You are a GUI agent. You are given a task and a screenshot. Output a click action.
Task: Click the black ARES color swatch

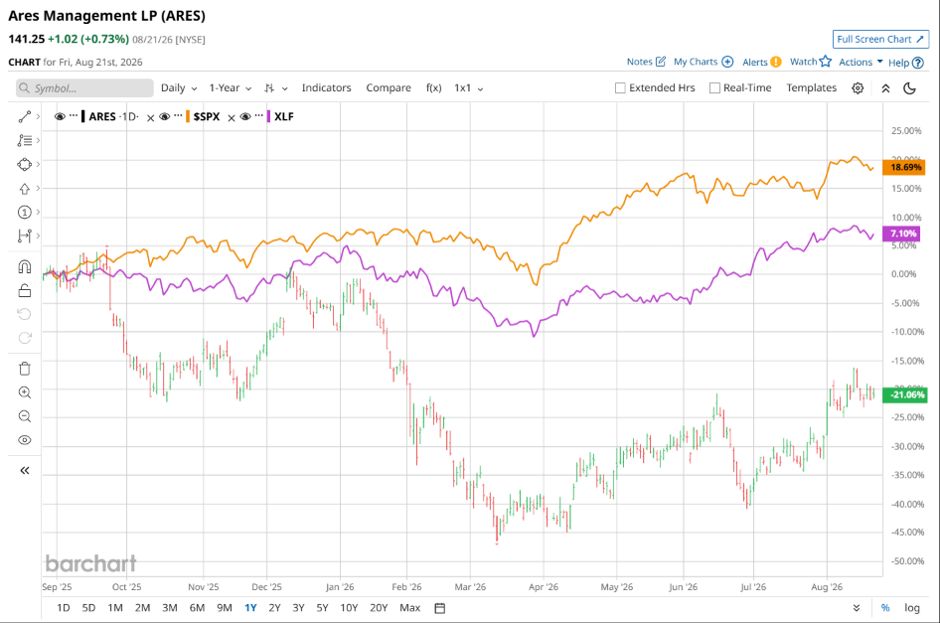[x=83, y=116]
